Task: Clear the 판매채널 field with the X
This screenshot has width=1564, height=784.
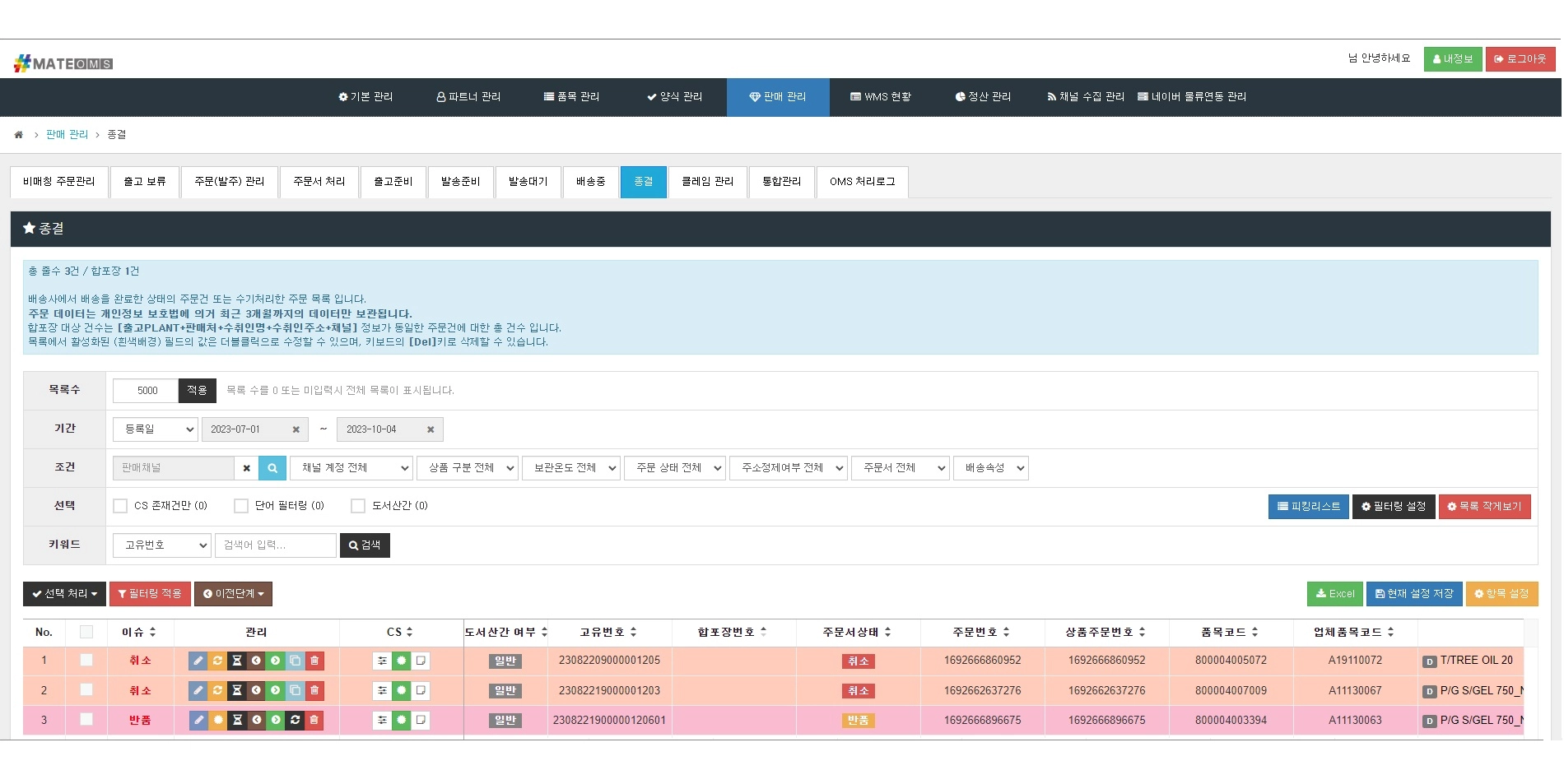Action: (246, 468)
